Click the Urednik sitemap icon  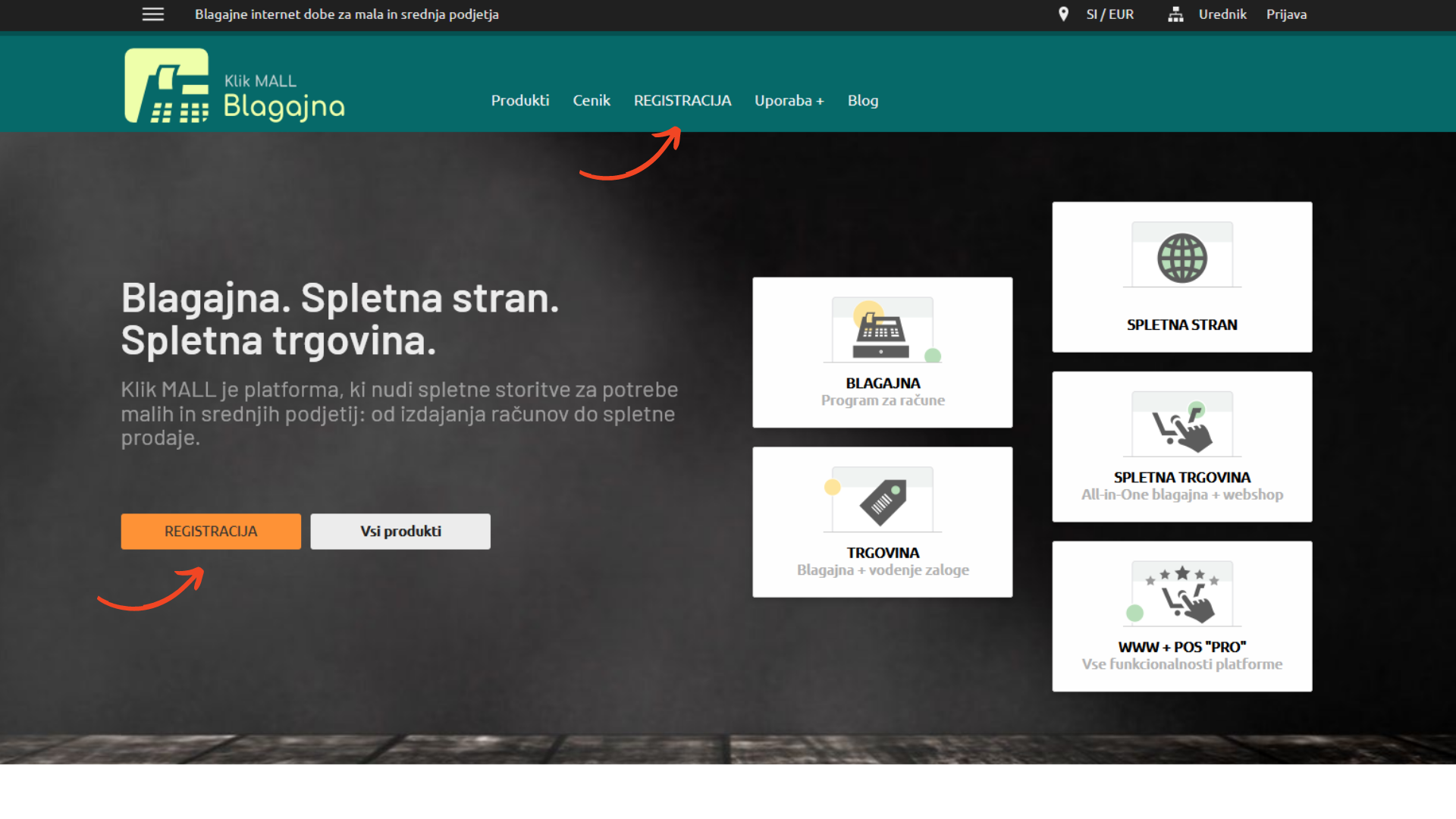click(x=1175, y=14)
